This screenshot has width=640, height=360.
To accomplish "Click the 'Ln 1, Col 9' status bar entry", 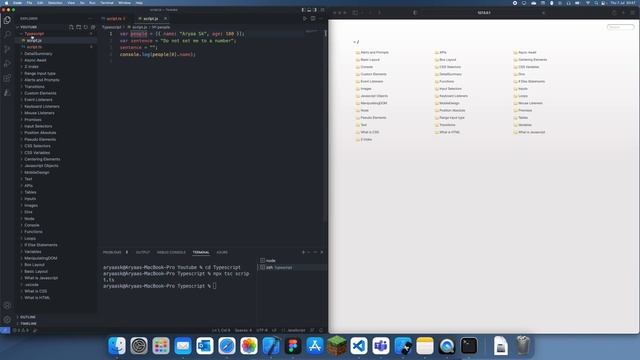I will point(221,330).
